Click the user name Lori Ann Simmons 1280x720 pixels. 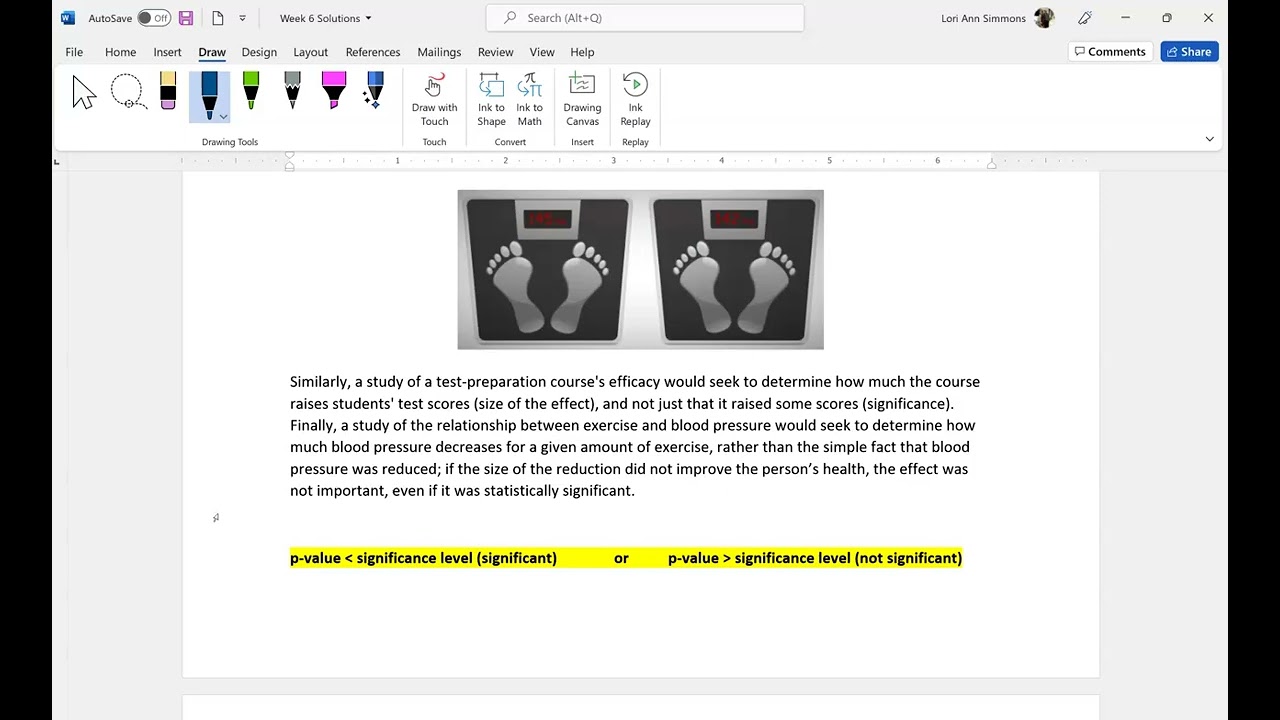(x=983, y=18)
